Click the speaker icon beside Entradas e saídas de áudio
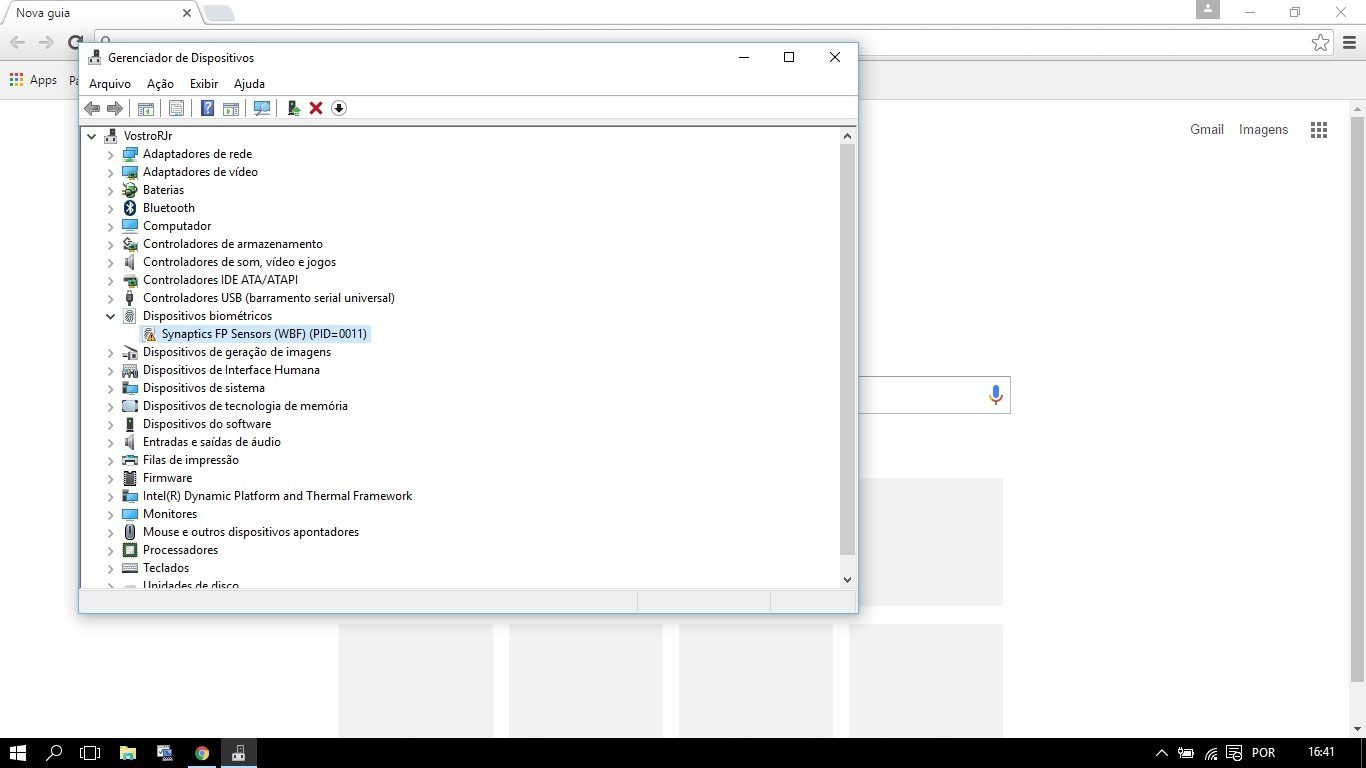1366x768 pixels. click(129, 442)
